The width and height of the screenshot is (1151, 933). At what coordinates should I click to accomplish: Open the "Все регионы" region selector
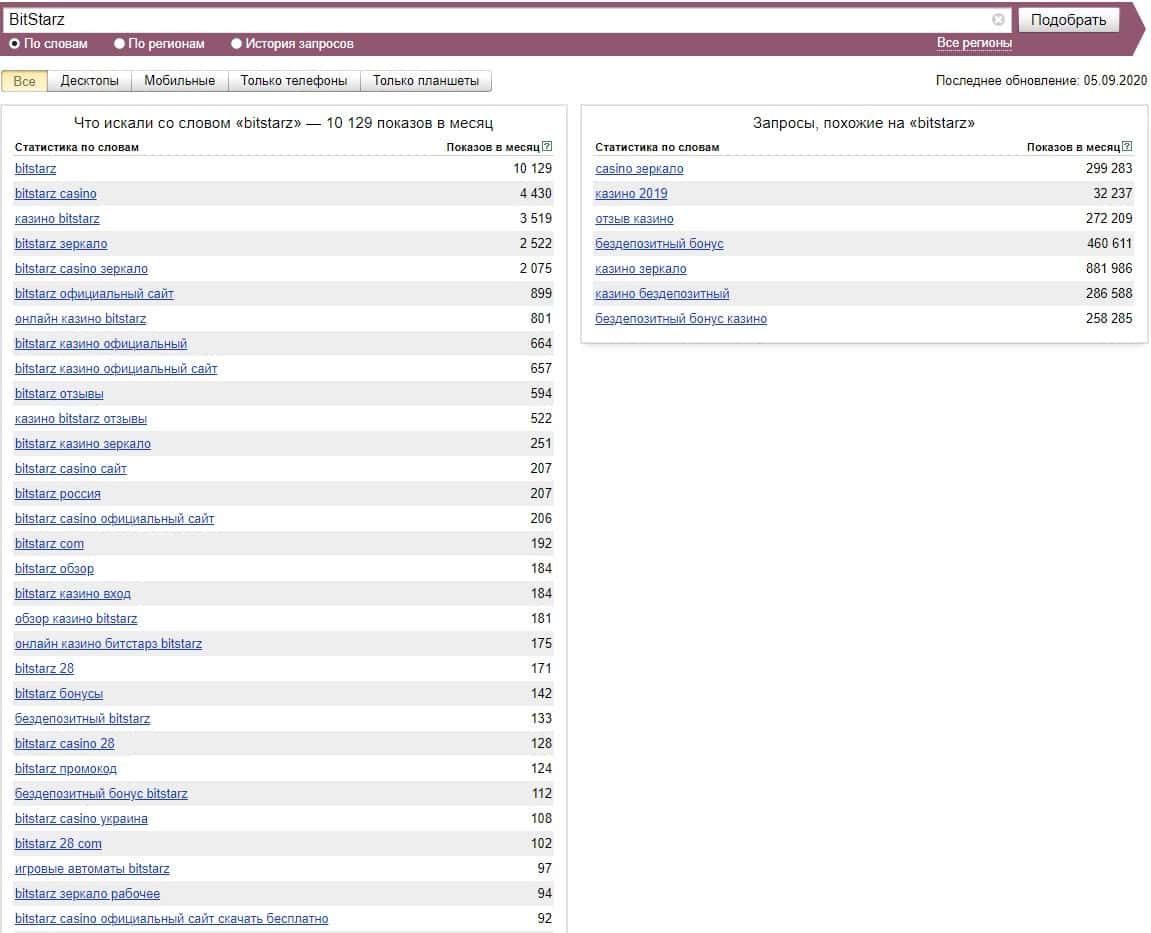[x=974, y=43]
